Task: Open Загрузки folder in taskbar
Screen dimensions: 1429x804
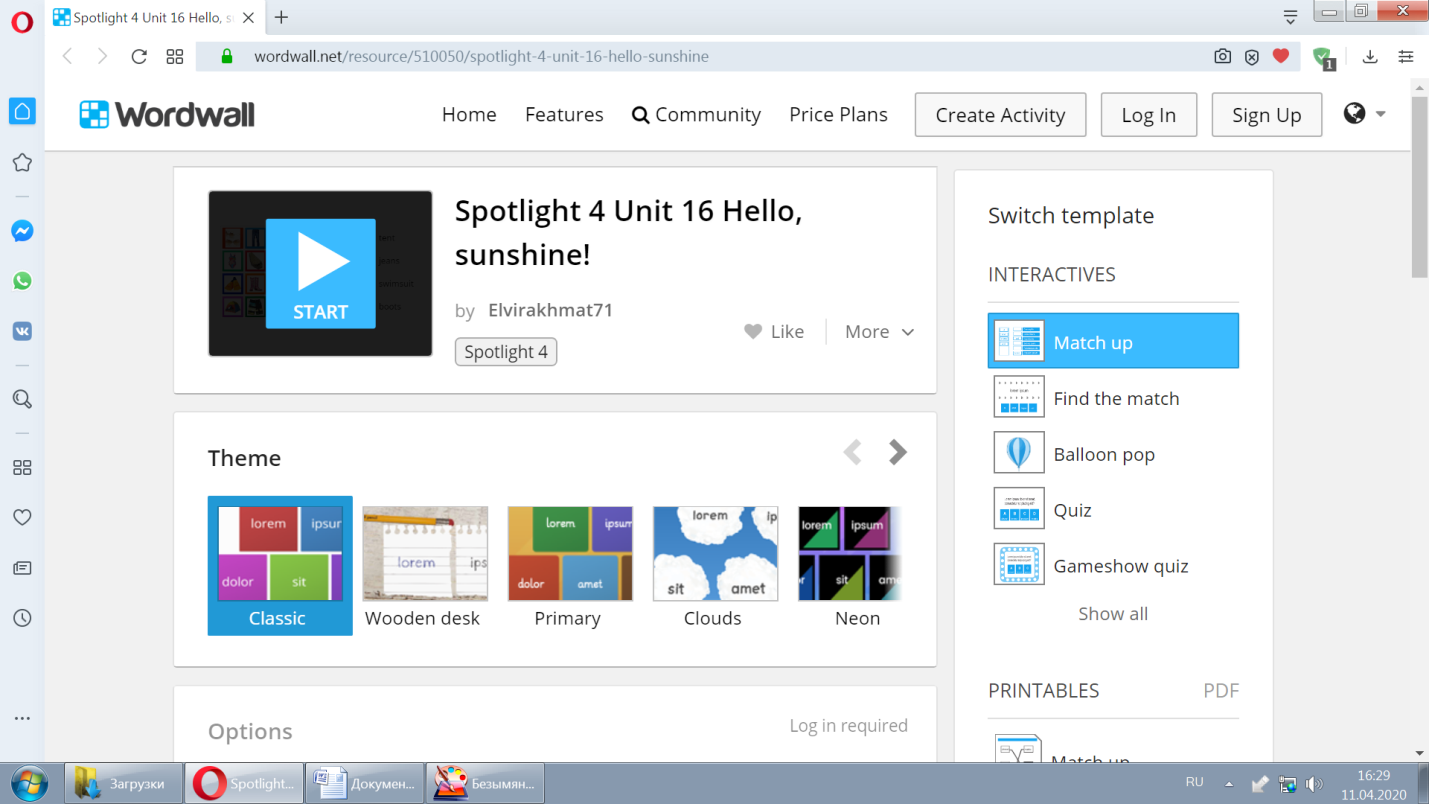Action: (124, 783)
